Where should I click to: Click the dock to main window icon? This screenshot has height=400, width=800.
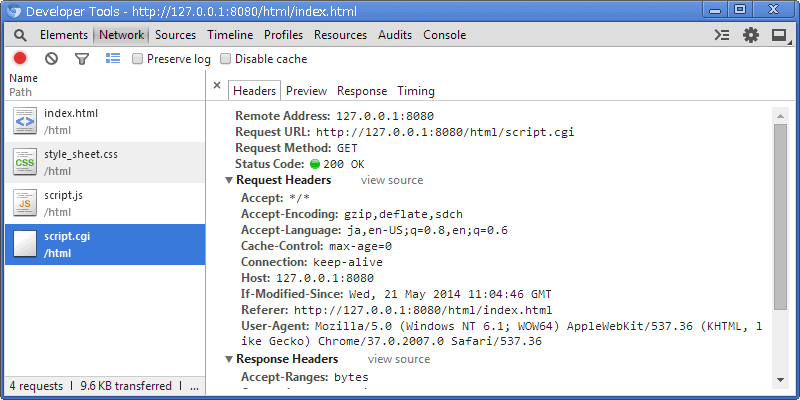[x=779, y=35]
